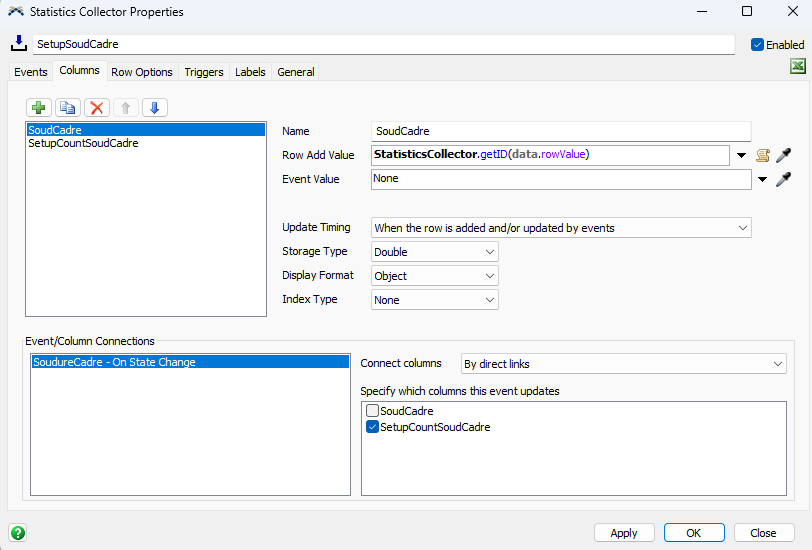This screenshot has height=550, width=812.
Task: Click the Excel export icon
Action: click(x=798, y=66)
